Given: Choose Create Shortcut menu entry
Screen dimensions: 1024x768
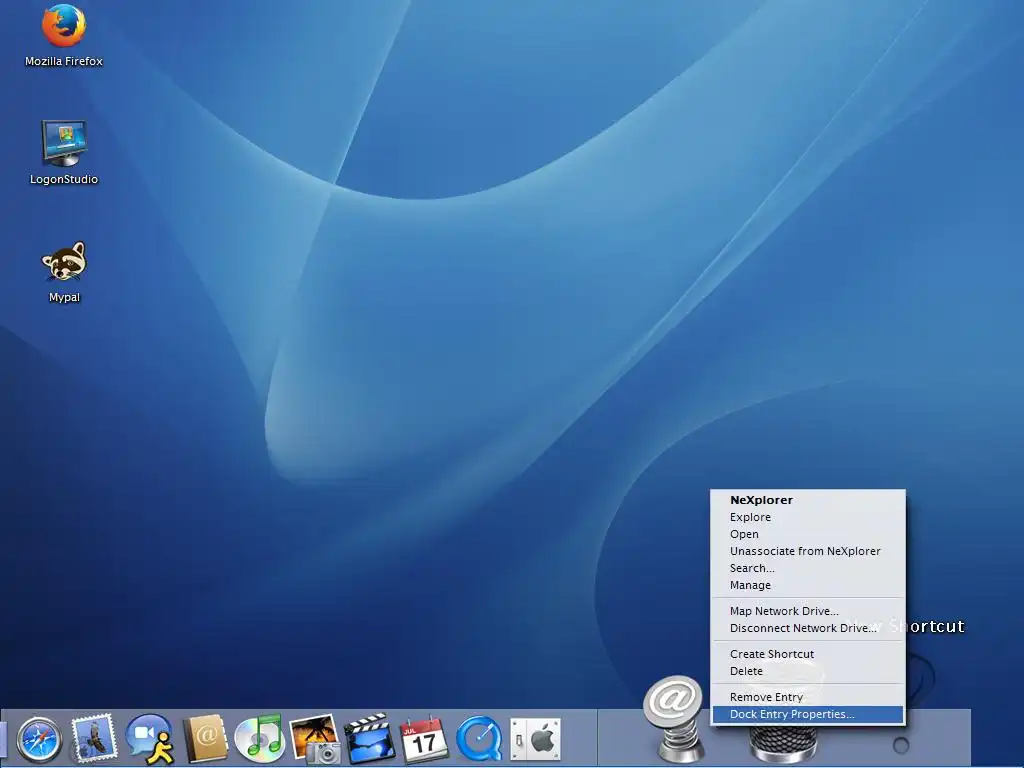Looking at the screenshot, I should [x=808, y=654].
